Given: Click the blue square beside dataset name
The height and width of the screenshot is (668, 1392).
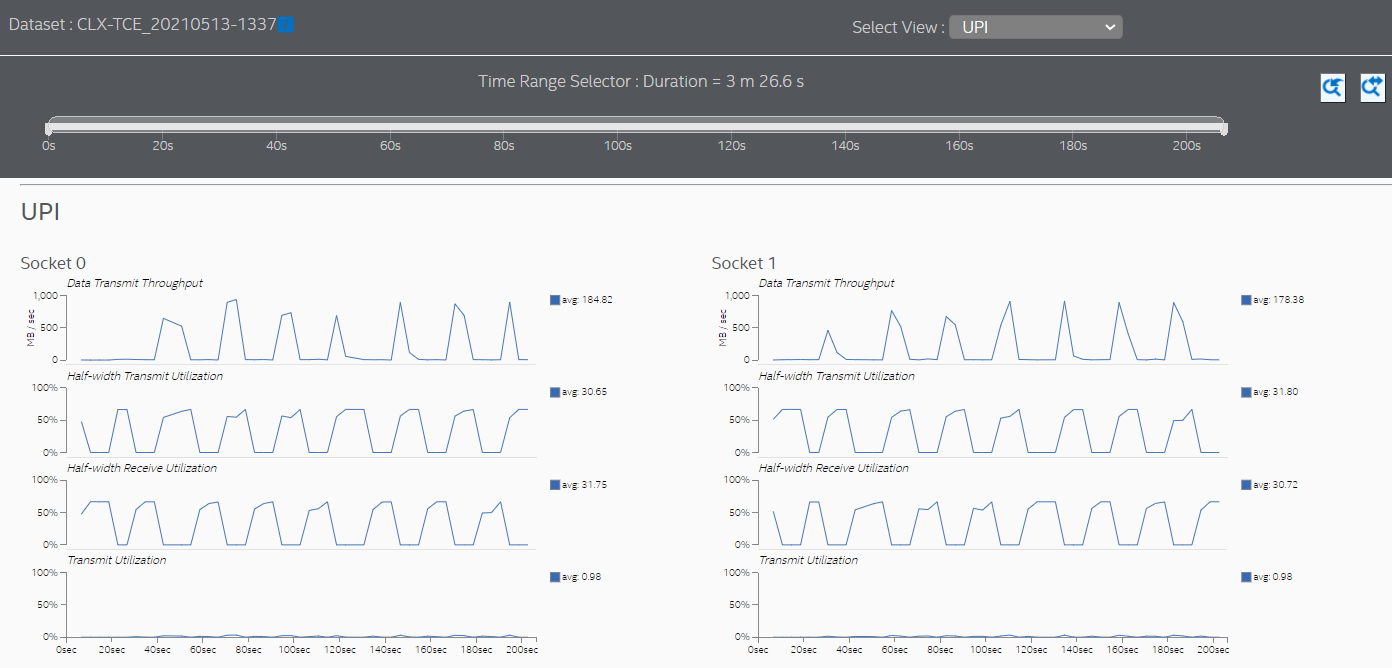Looking at the screenshot, I should point(286,24).
